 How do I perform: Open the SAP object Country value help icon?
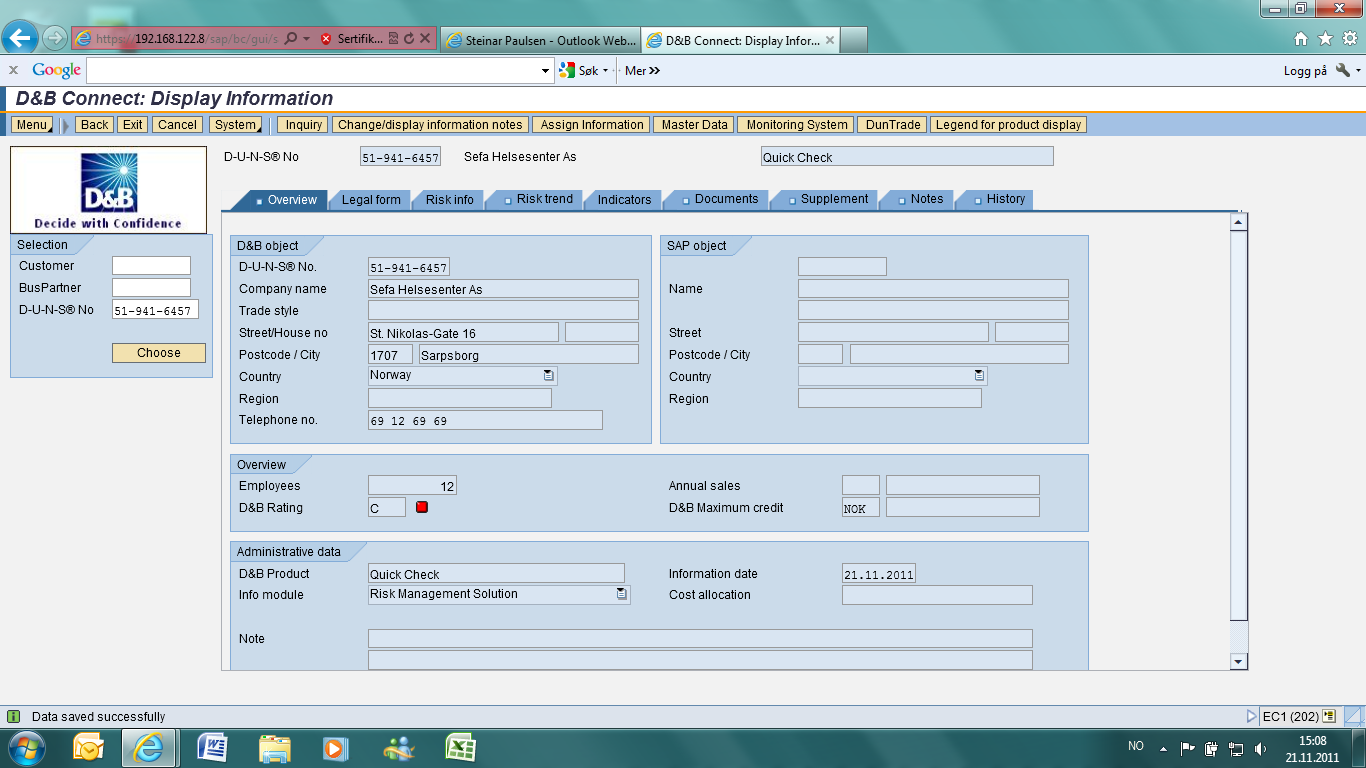pyautogui.click(x=979, y=375)
